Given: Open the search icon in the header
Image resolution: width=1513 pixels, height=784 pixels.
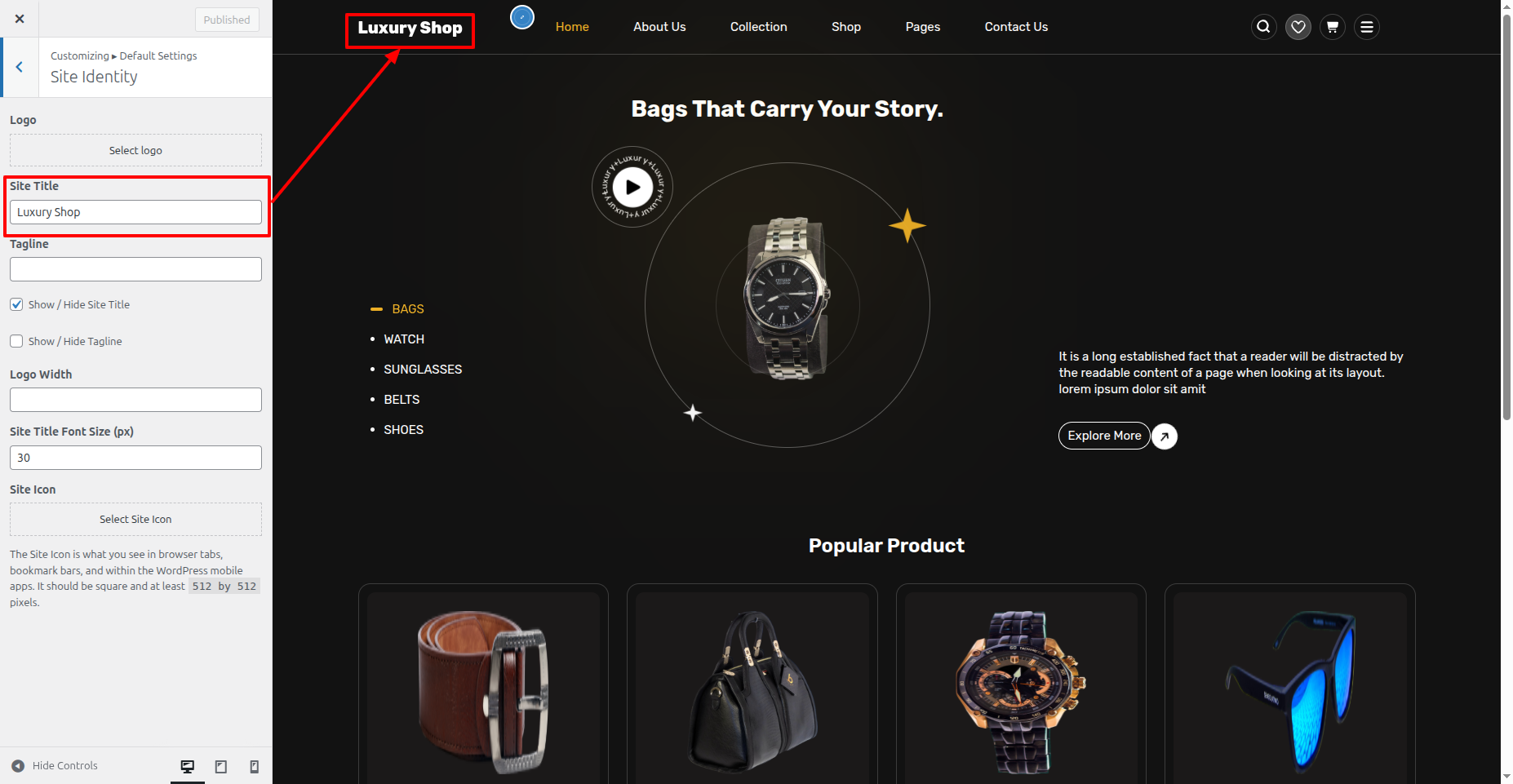Looking at the screenshot, I should 1263,27.
